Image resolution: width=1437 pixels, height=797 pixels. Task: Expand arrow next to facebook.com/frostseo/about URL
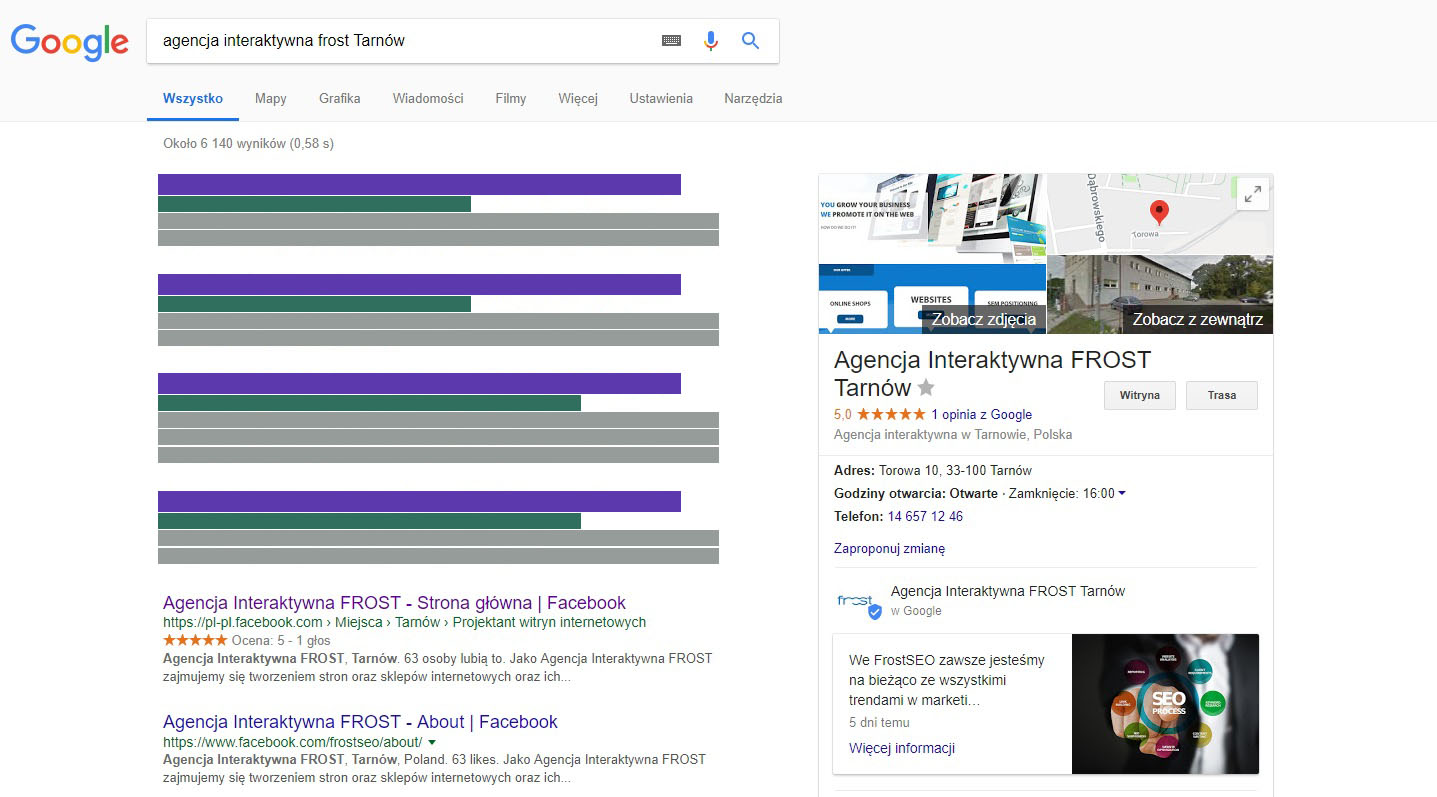pos(431,742)
